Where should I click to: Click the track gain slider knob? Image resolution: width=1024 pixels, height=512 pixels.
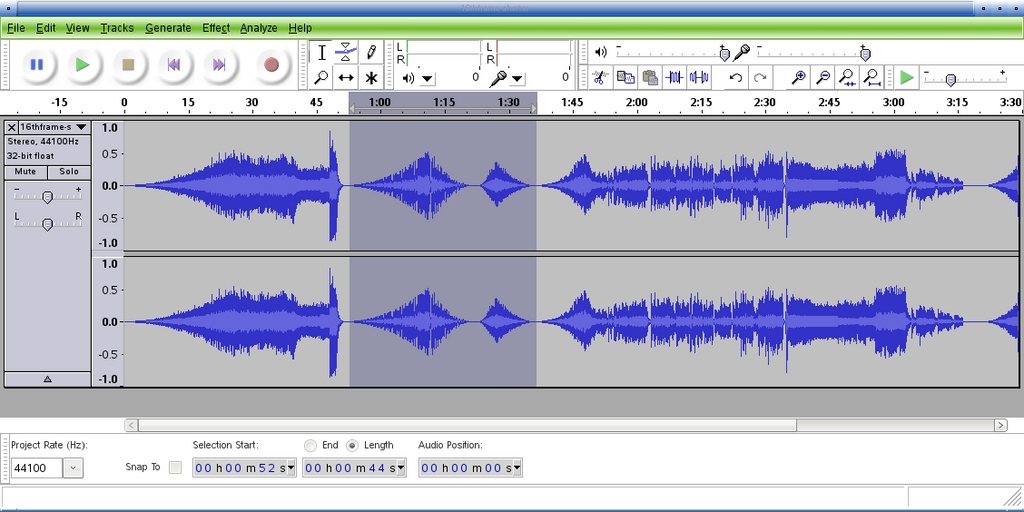click(x=47, y=196)
